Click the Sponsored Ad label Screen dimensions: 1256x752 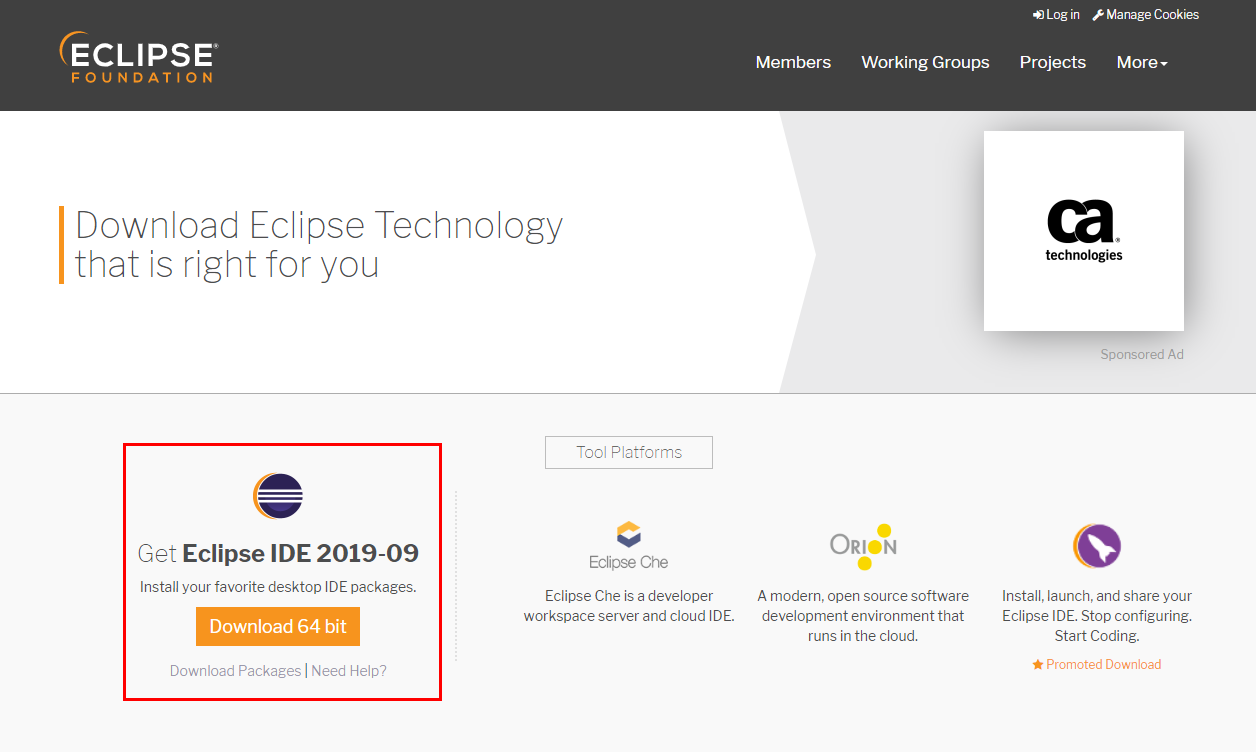(1142, 354)
